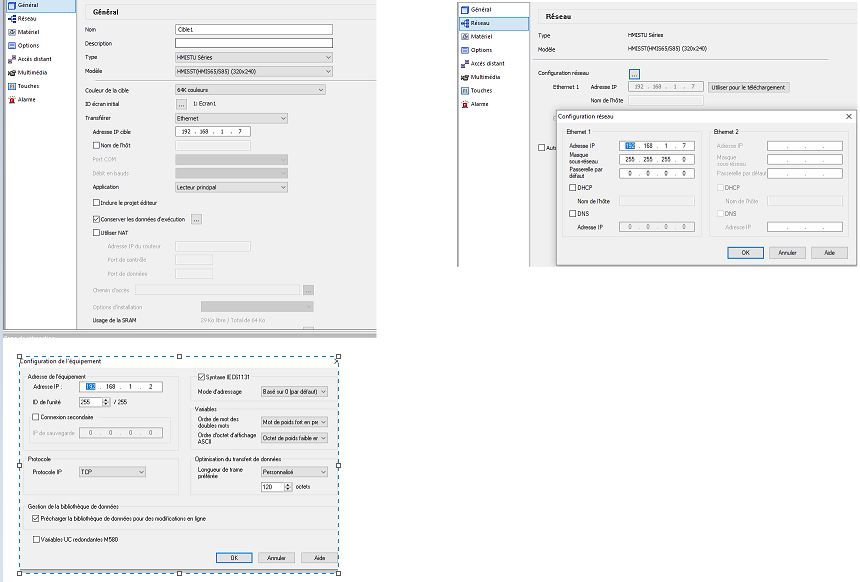Expand the Couleur de la cible dropdown
Viewport: 860px width, 582px height.
coord(250,90)
